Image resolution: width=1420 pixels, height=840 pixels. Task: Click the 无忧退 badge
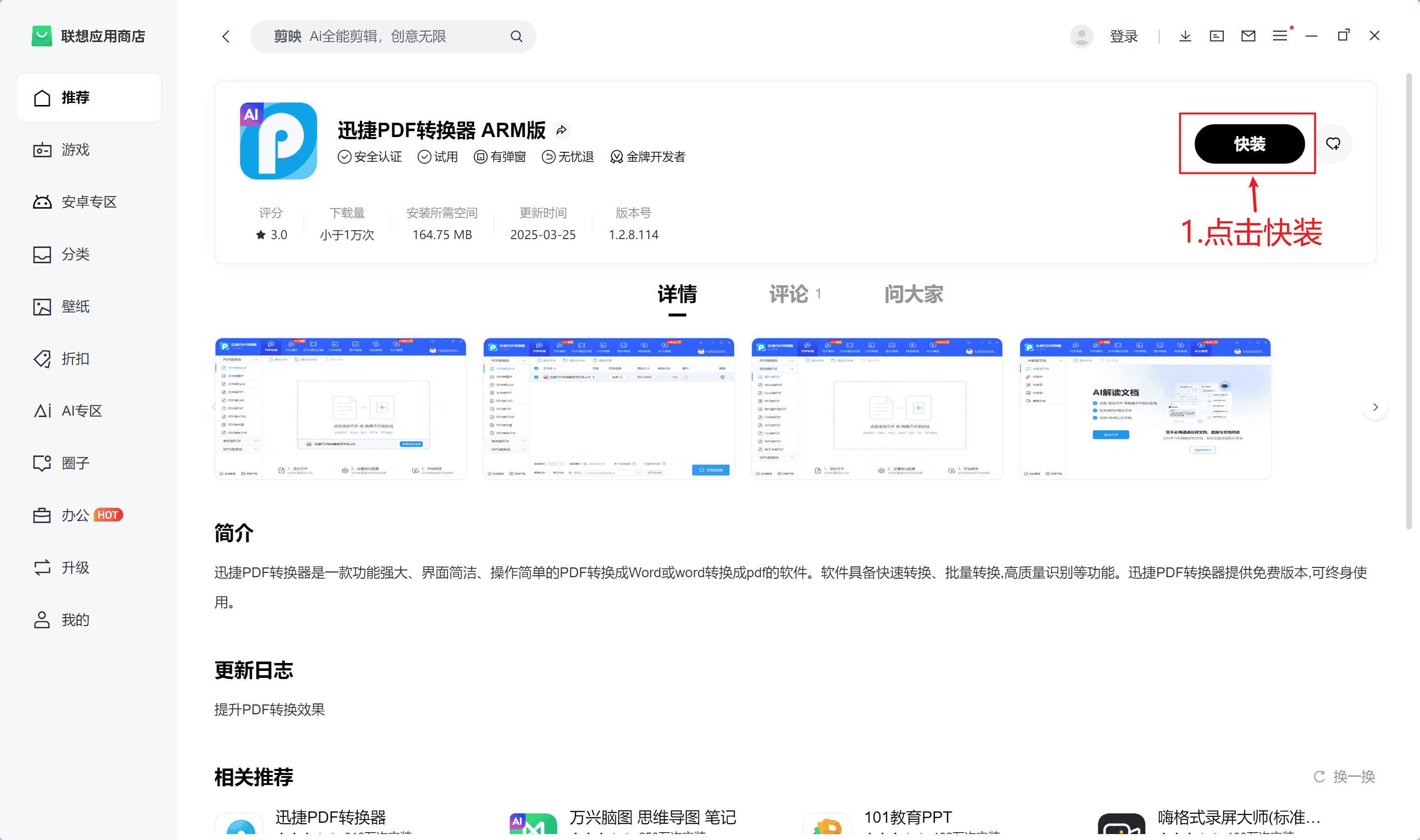(568, 157)
